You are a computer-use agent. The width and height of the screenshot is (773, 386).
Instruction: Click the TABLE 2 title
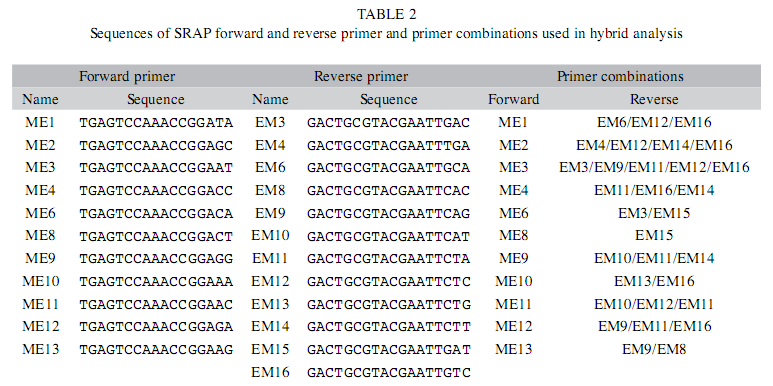[x=386, y=15]
